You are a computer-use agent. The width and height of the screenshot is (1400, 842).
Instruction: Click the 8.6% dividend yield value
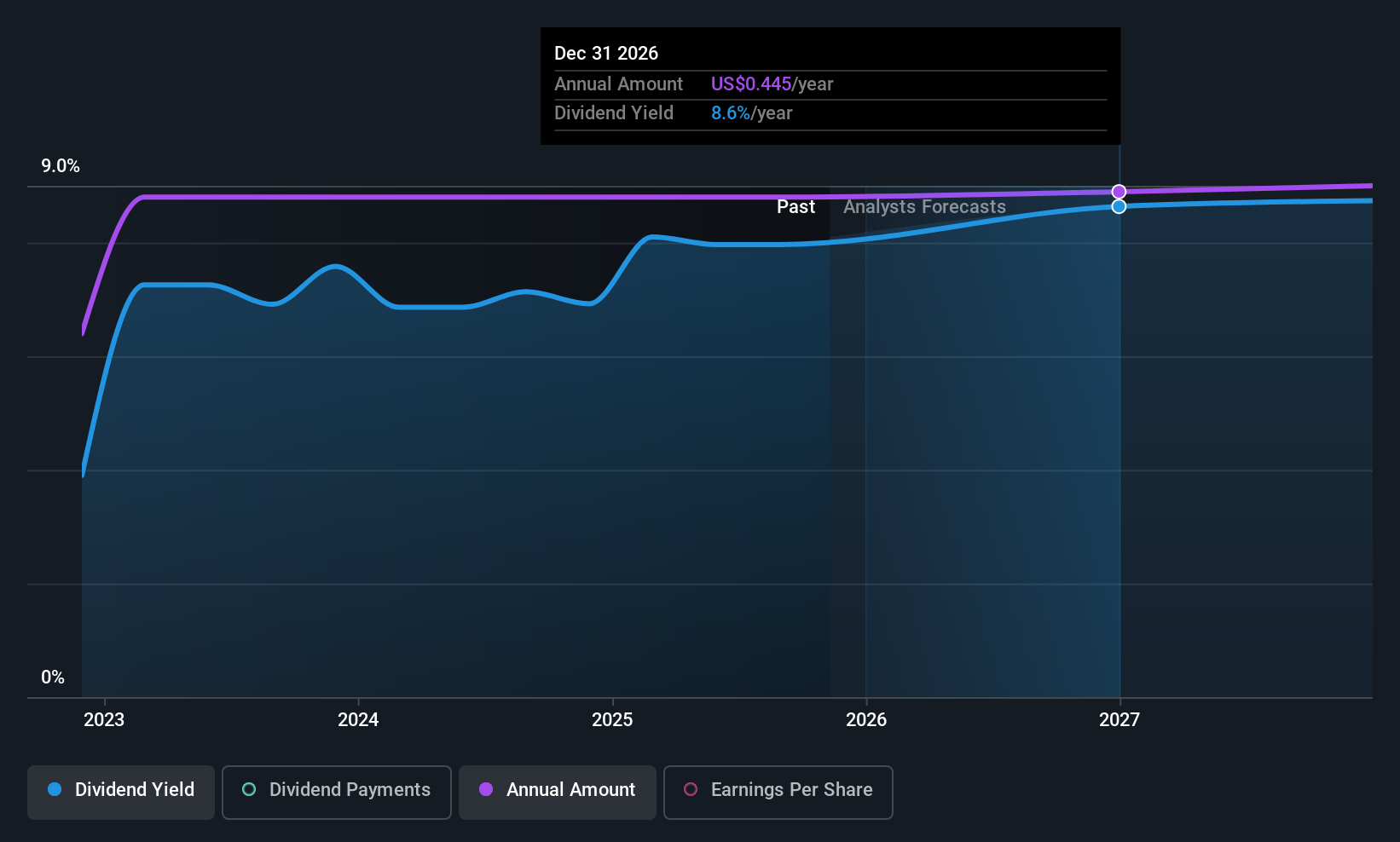tap(730, 112)
